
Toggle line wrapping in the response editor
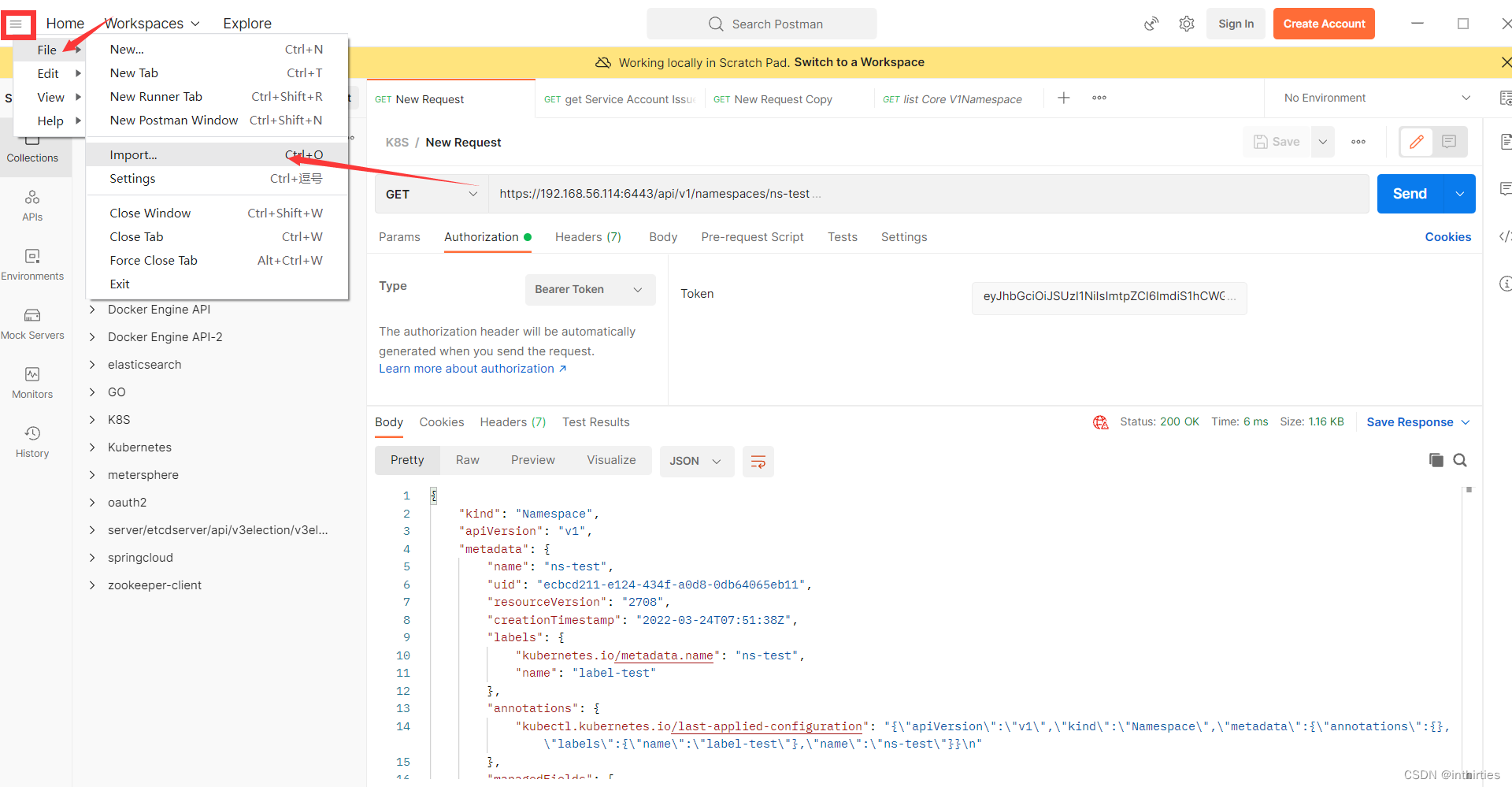(758, 462)
